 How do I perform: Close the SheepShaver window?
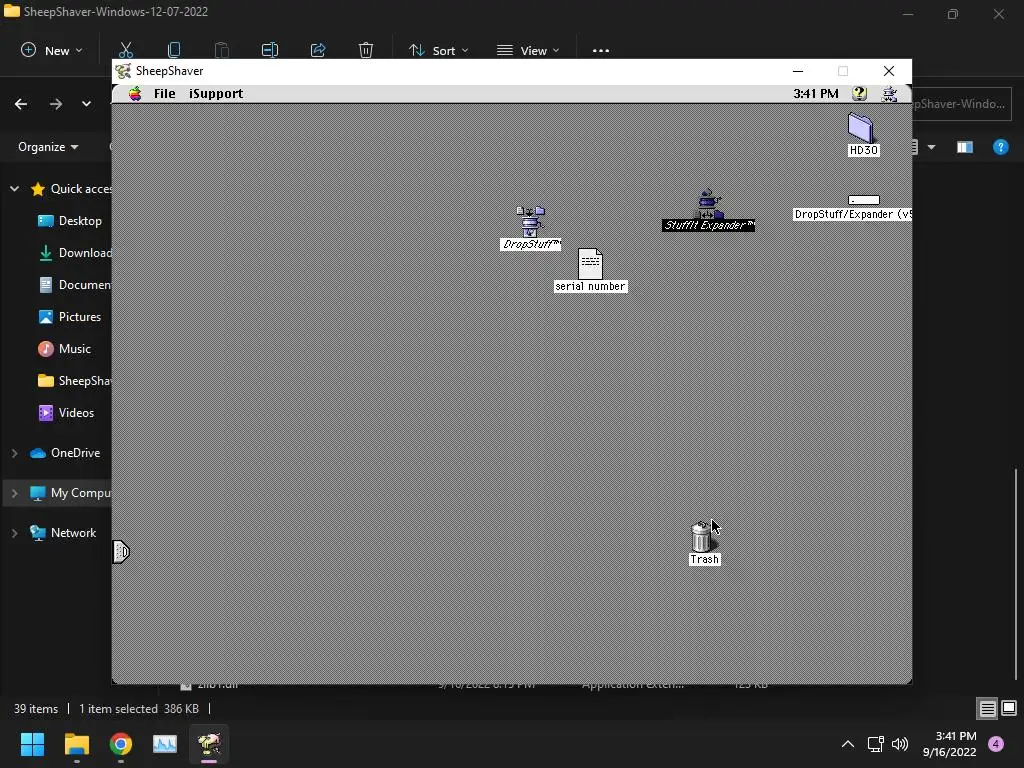point(889,71)
